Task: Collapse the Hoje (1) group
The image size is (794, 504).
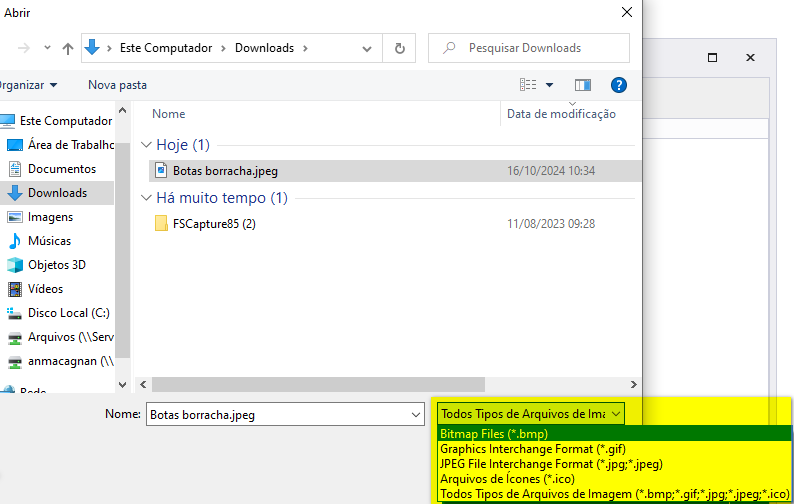Action: (146, 145)
